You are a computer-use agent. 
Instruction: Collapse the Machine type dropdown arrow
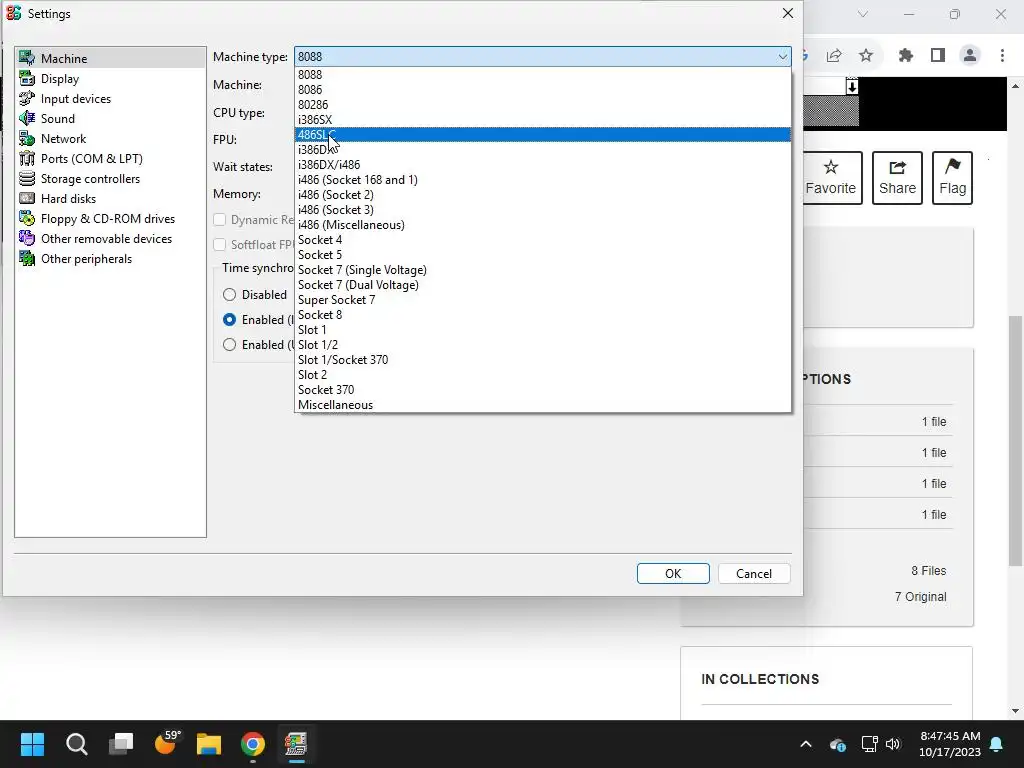[x=782, y=57]
